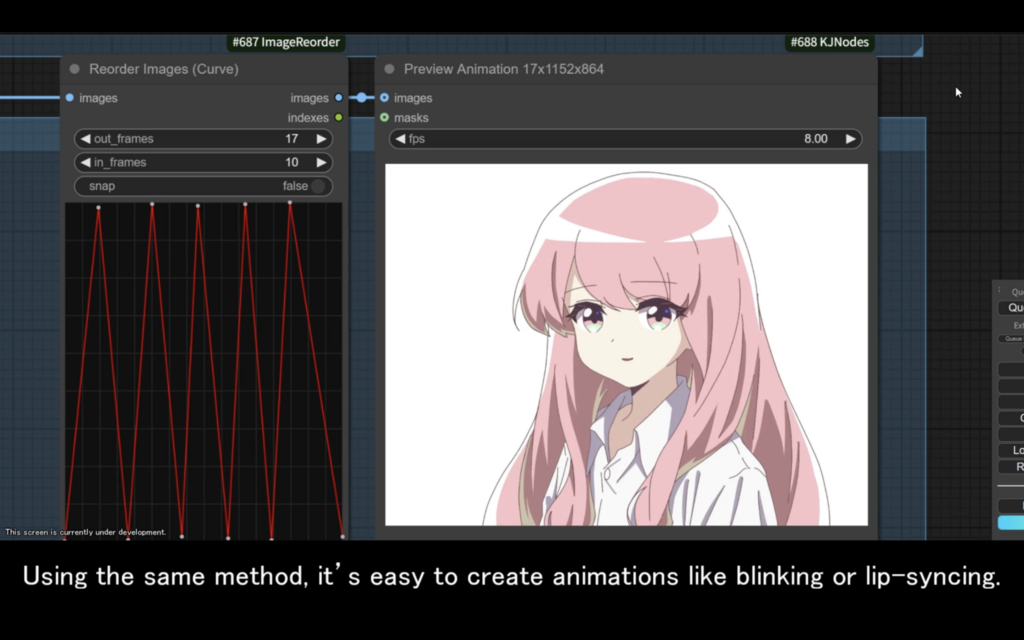
Task: Click the animation preview image
Action: [626, 345]
